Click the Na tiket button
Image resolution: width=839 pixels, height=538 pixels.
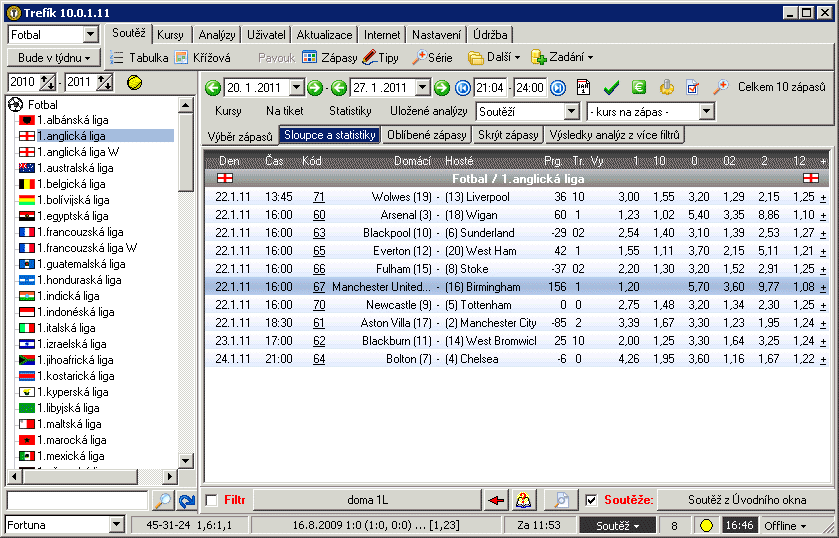(285, 111)
